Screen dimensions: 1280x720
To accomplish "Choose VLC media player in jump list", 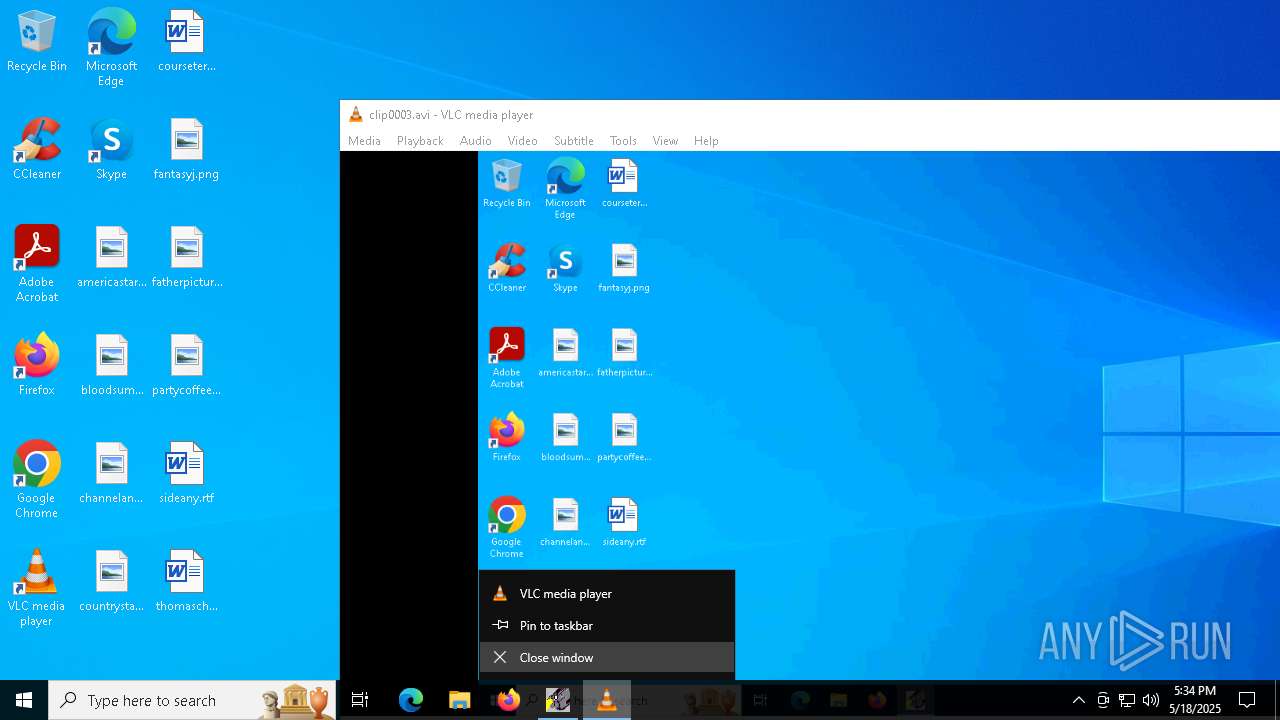I will 607,594.
